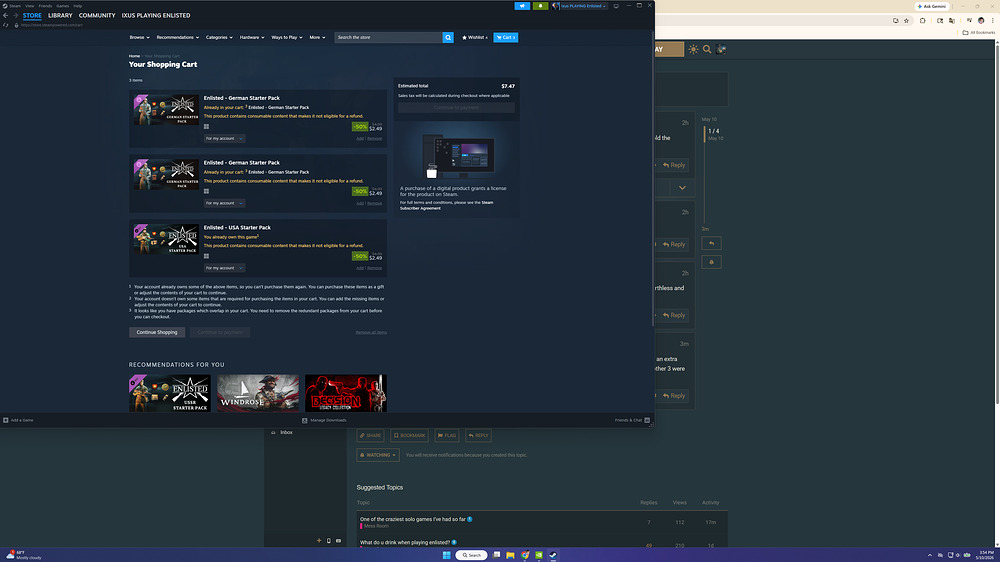This screenshot has width=1000, height=562.
Task: Expand the More store dropdown
Action: pyautogui.click(x=317, y=38)
